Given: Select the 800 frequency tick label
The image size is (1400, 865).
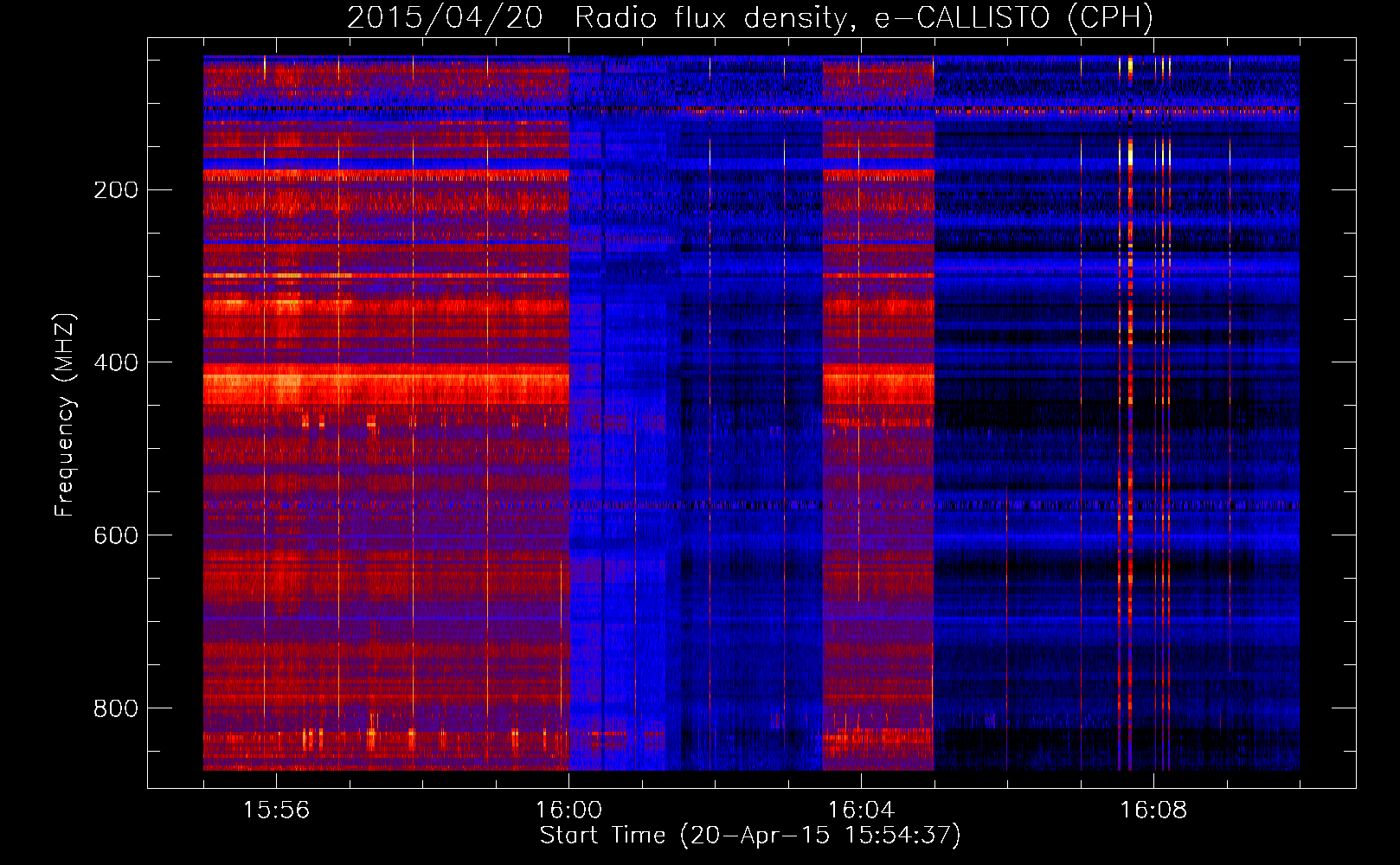Looking at the screenshot, I should (x=116, y=708).
